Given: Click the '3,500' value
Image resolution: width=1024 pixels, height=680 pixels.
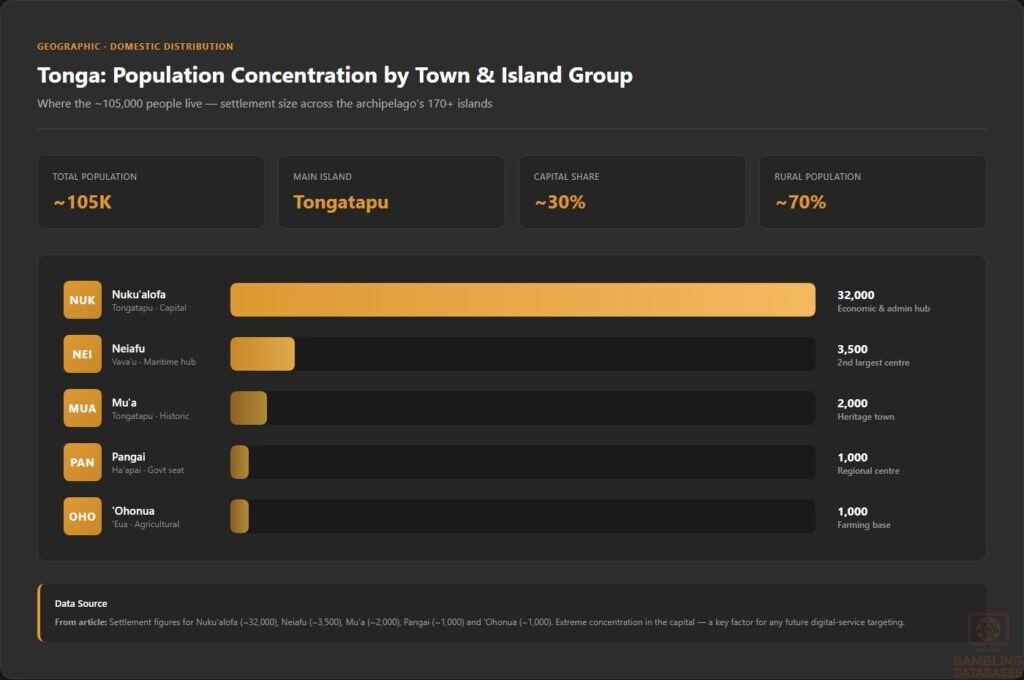Looking at the screenshot, I should point(852,349).
